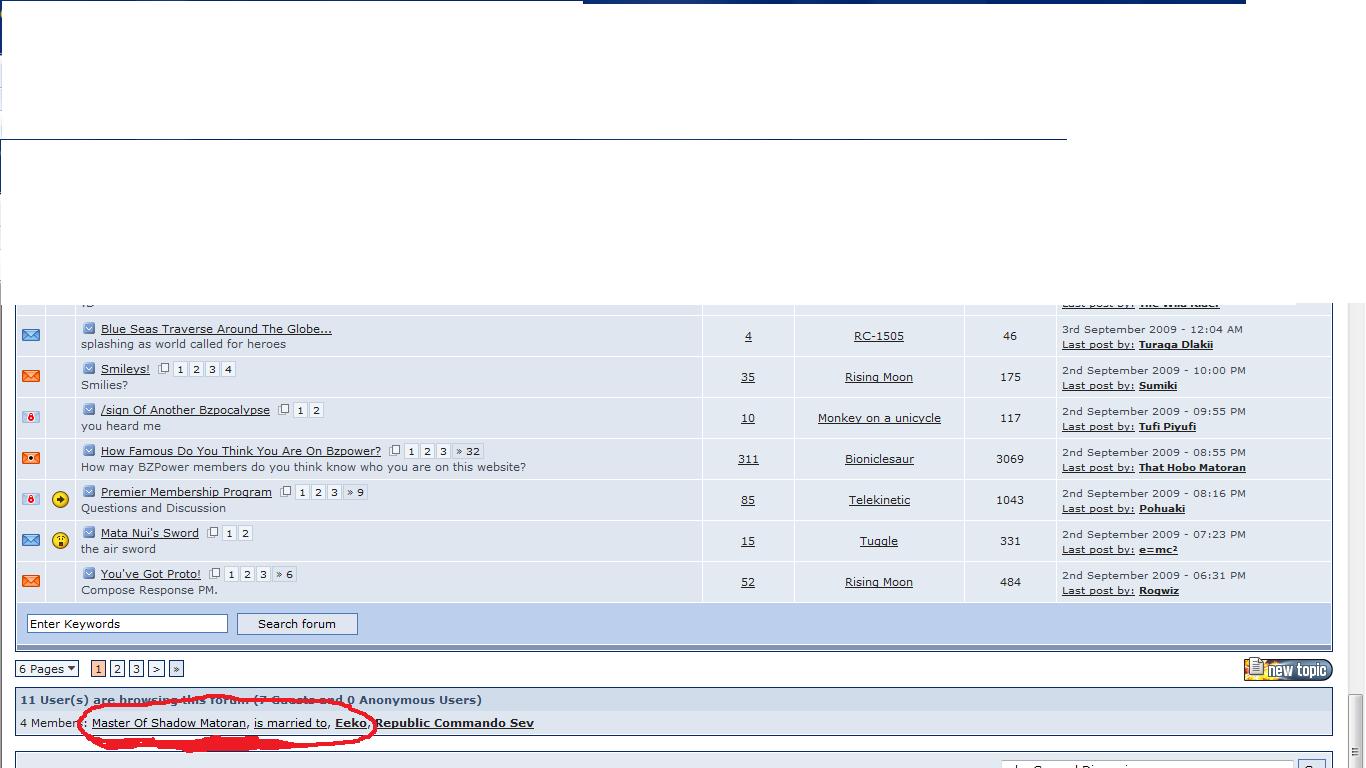Jump to last page 32 of How Famous topic

(x=468, y=452)
